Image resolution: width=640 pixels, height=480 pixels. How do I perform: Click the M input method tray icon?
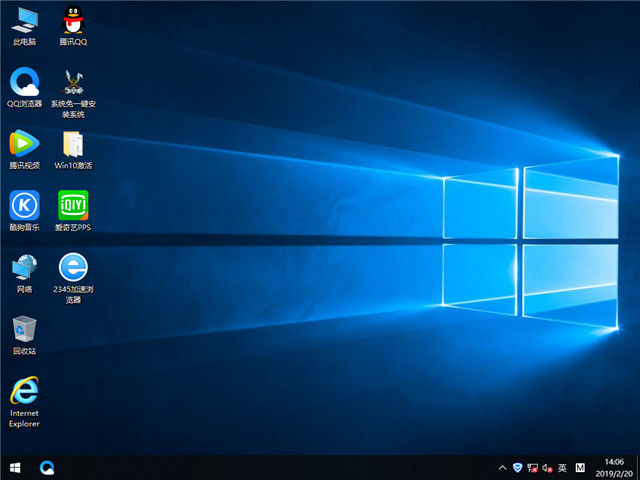click(x=580, y=468)
